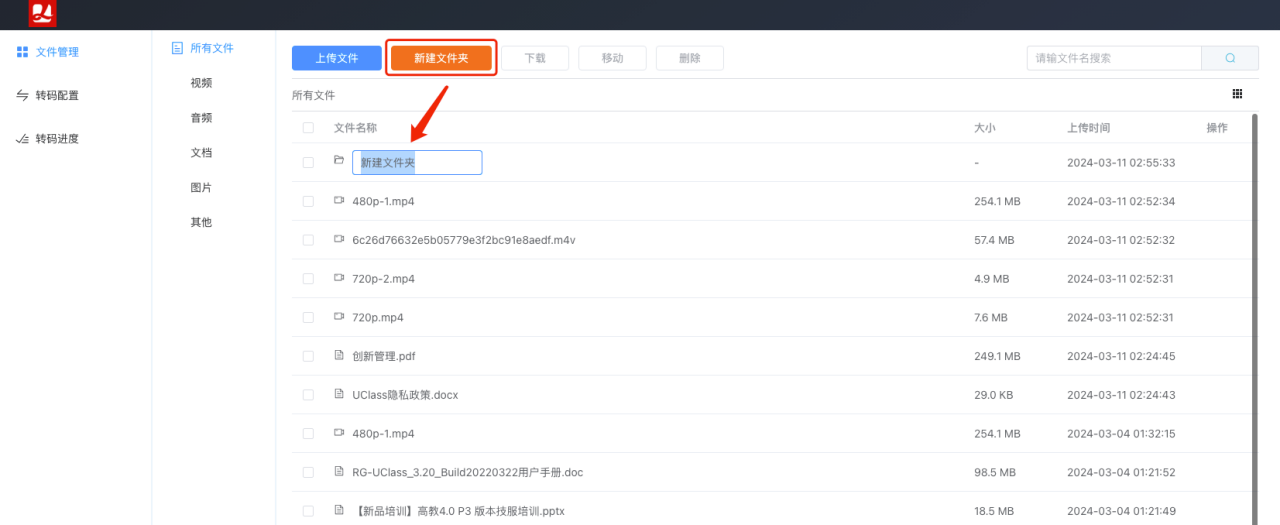1280x525 pixels.
Task: Filter by 其他 category
Action: [x=201, y=222]
